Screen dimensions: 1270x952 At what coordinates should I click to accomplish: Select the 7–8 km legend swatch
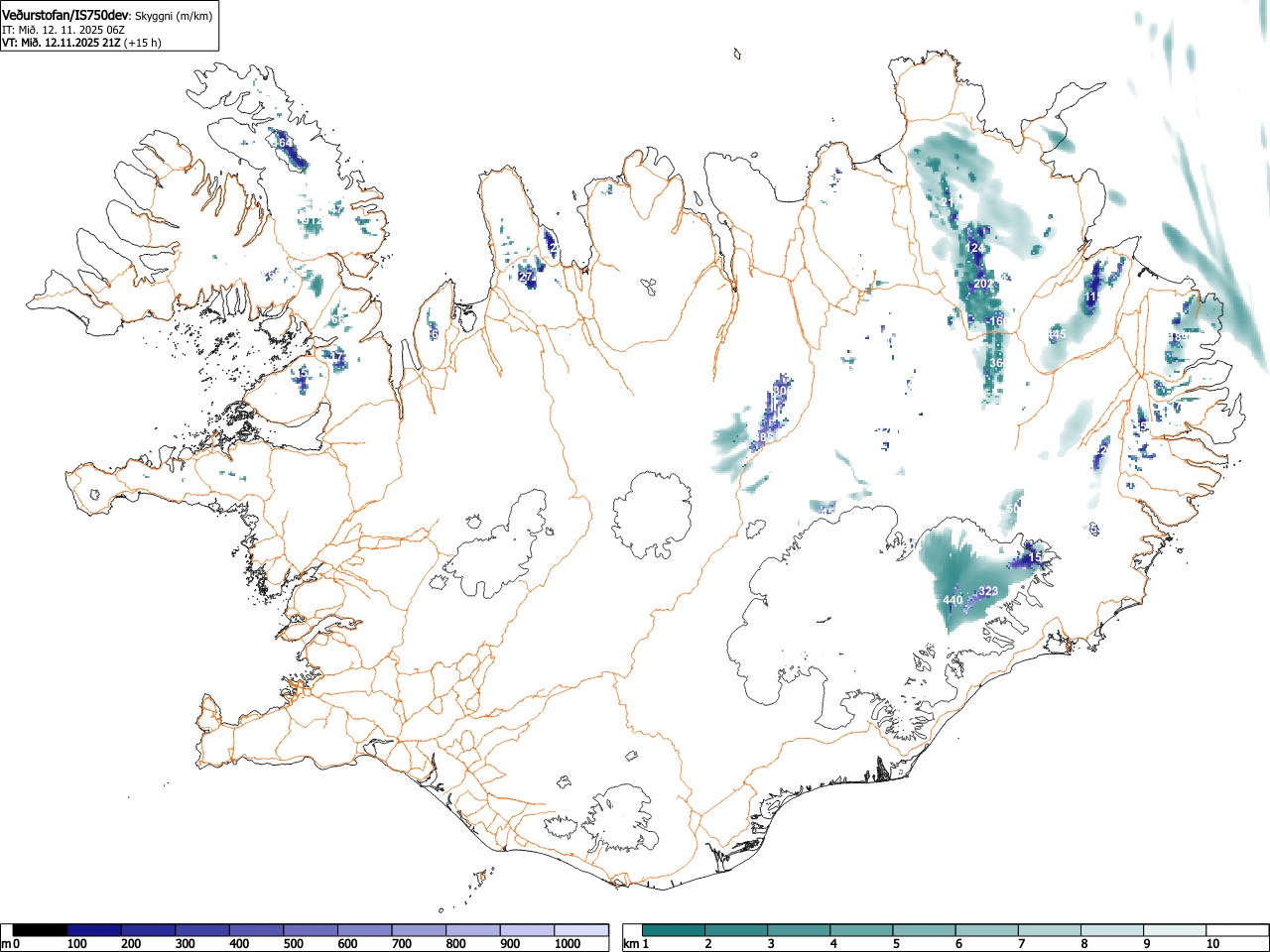pyautogui.click(x=1049, y=930)
